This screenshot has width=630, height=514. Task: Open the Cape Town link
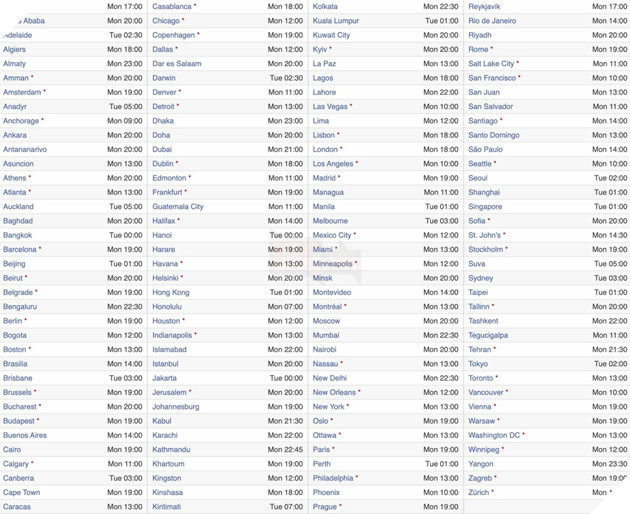click(x=21, y=493)
